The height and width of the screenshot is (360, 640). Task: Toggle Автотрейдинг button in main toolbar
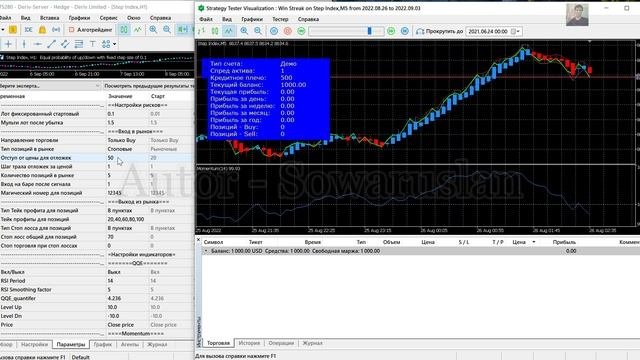coord(90,30)
